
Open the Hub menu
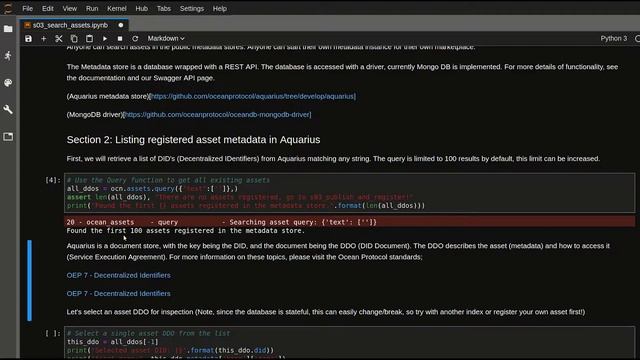coord(142,8)
